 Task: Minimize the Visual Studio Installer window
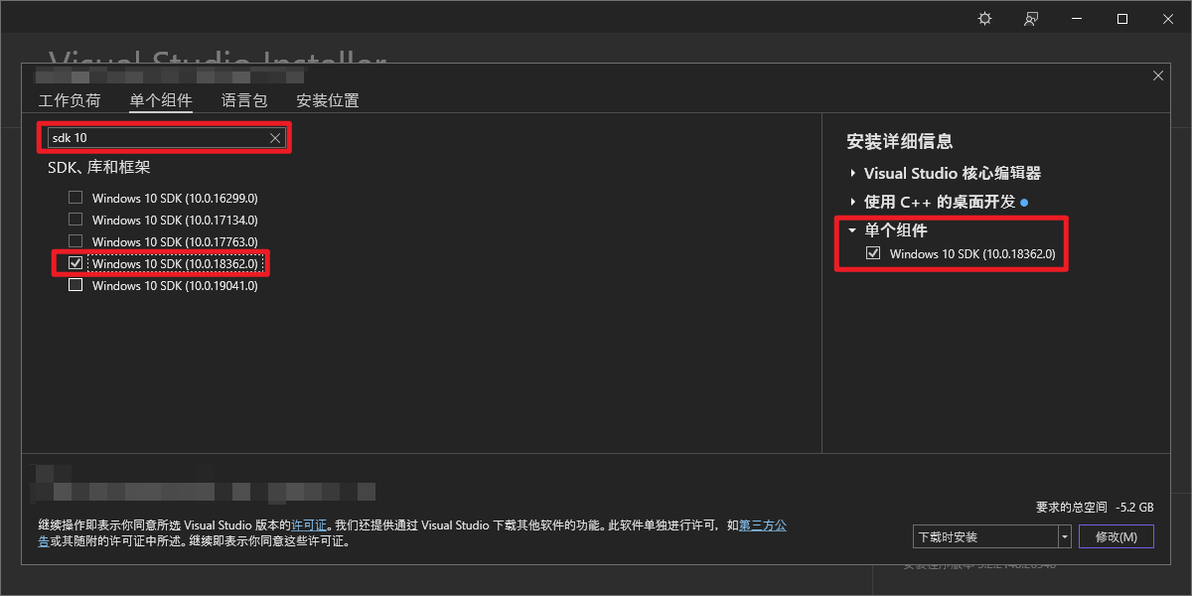[1076, 19]
